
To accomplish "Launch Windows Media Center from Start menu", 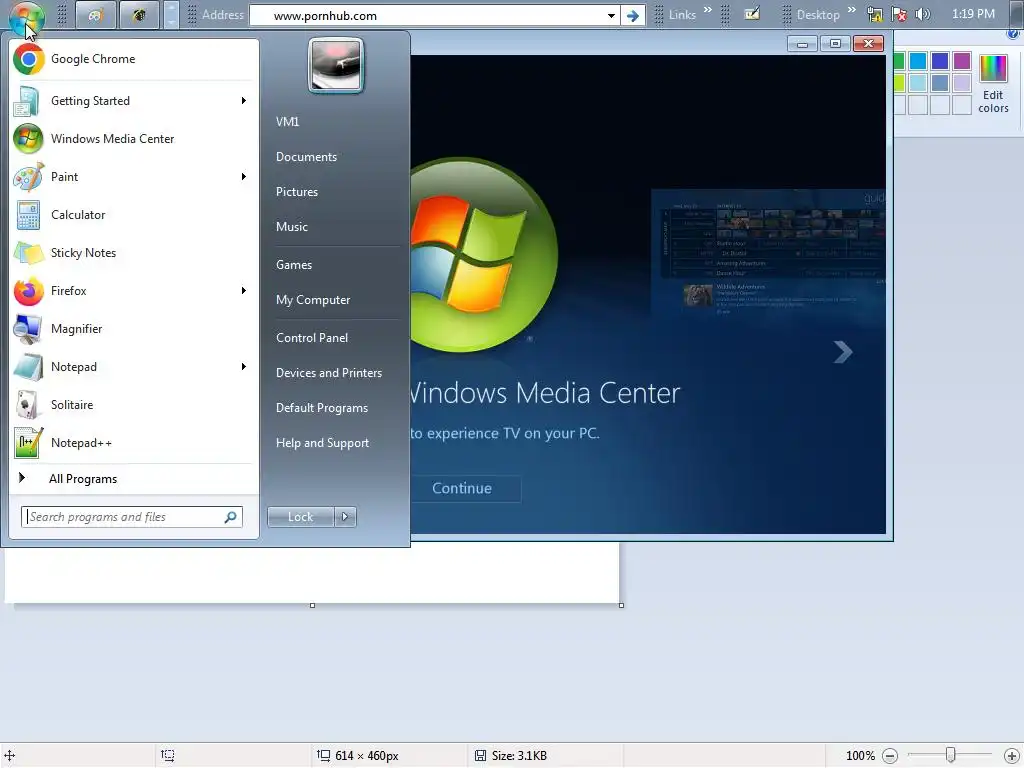I will [x=133, y=138].
